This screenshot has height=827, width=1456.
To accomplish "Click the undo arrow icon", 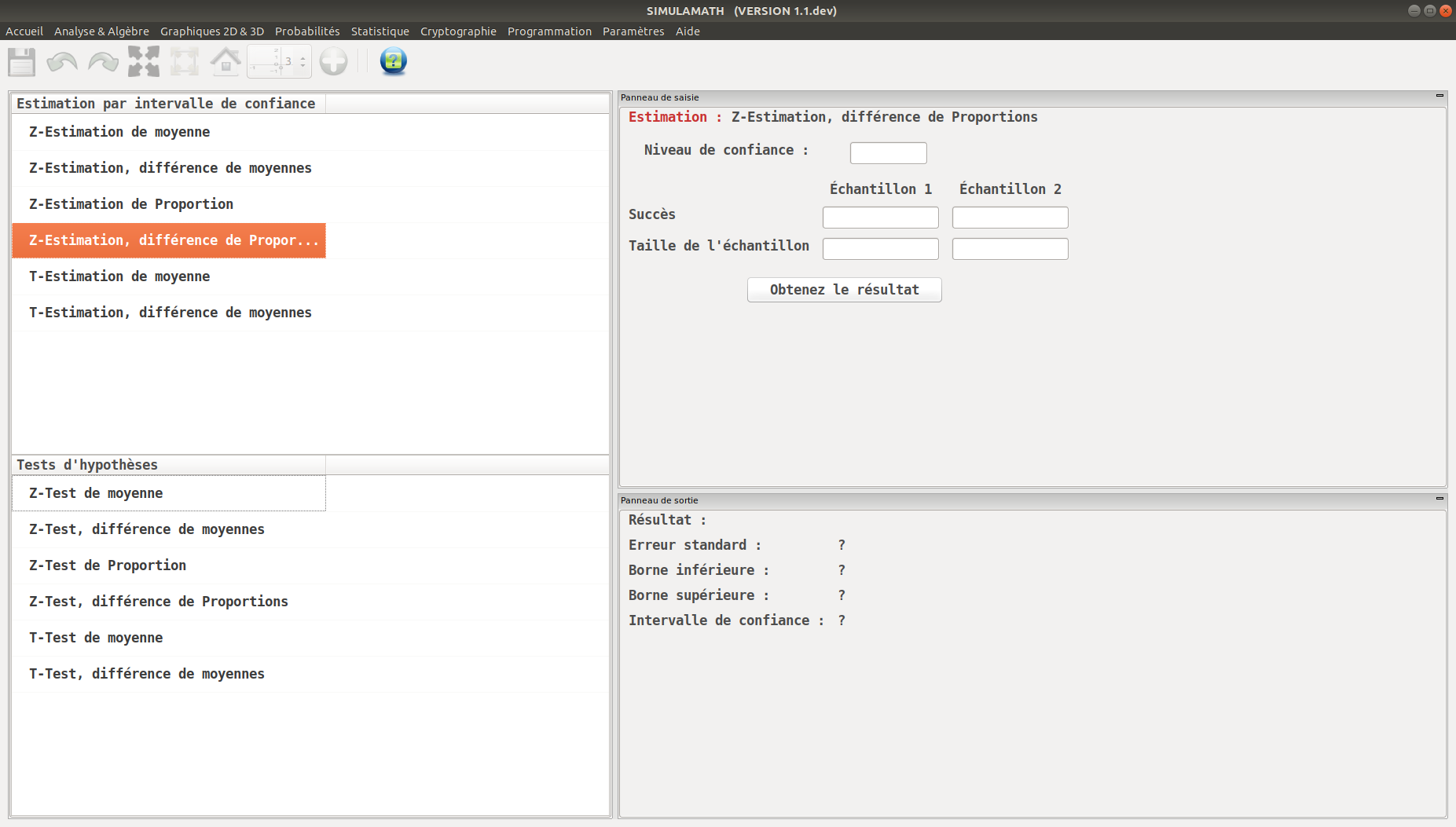I will point(62,61).
